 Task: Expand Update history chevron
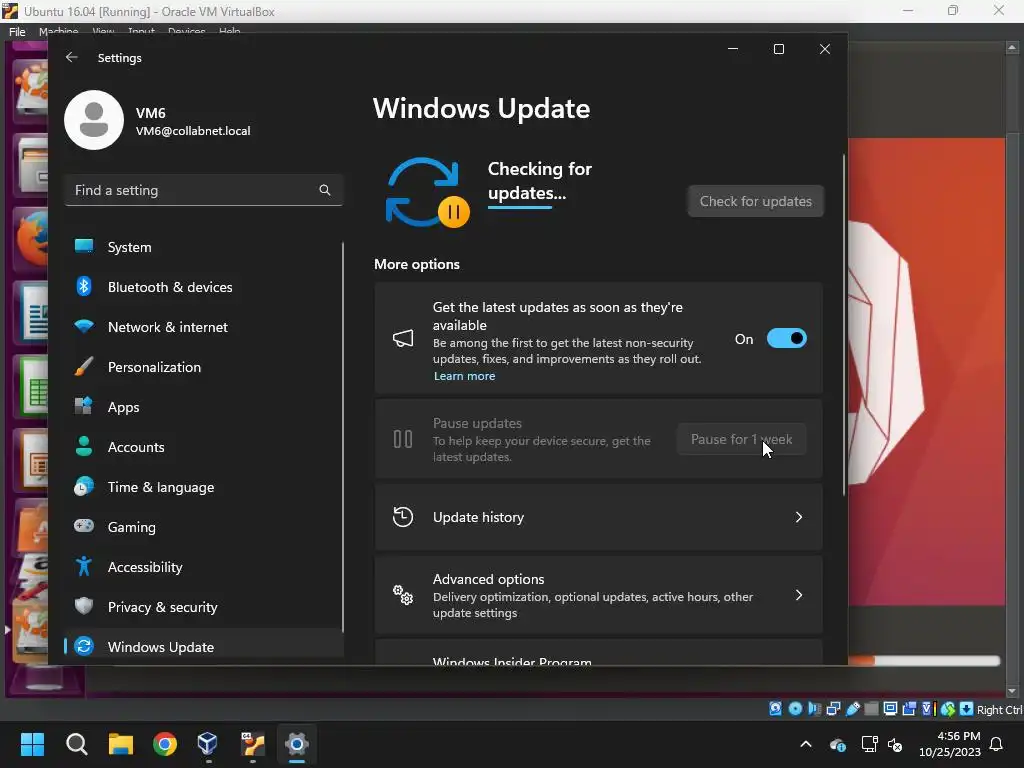point(799,517)
